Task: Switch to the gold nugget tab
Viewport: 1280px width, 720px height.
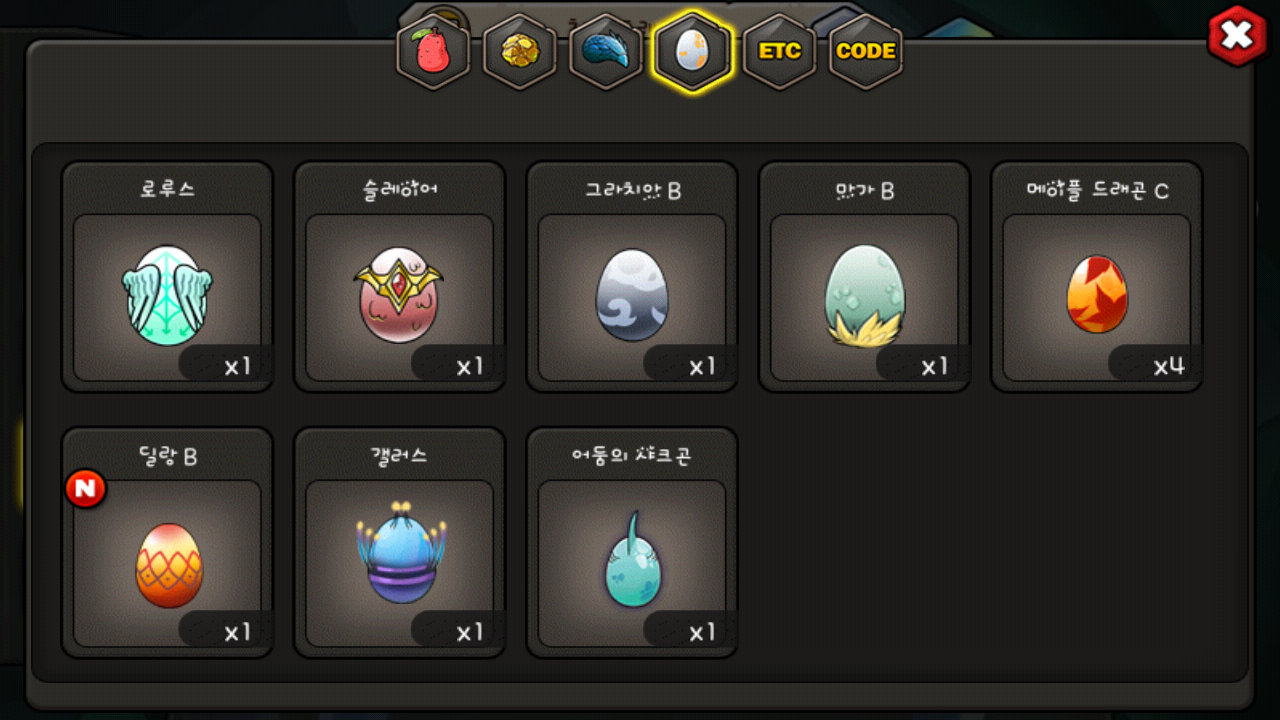Action: [520, 52]
